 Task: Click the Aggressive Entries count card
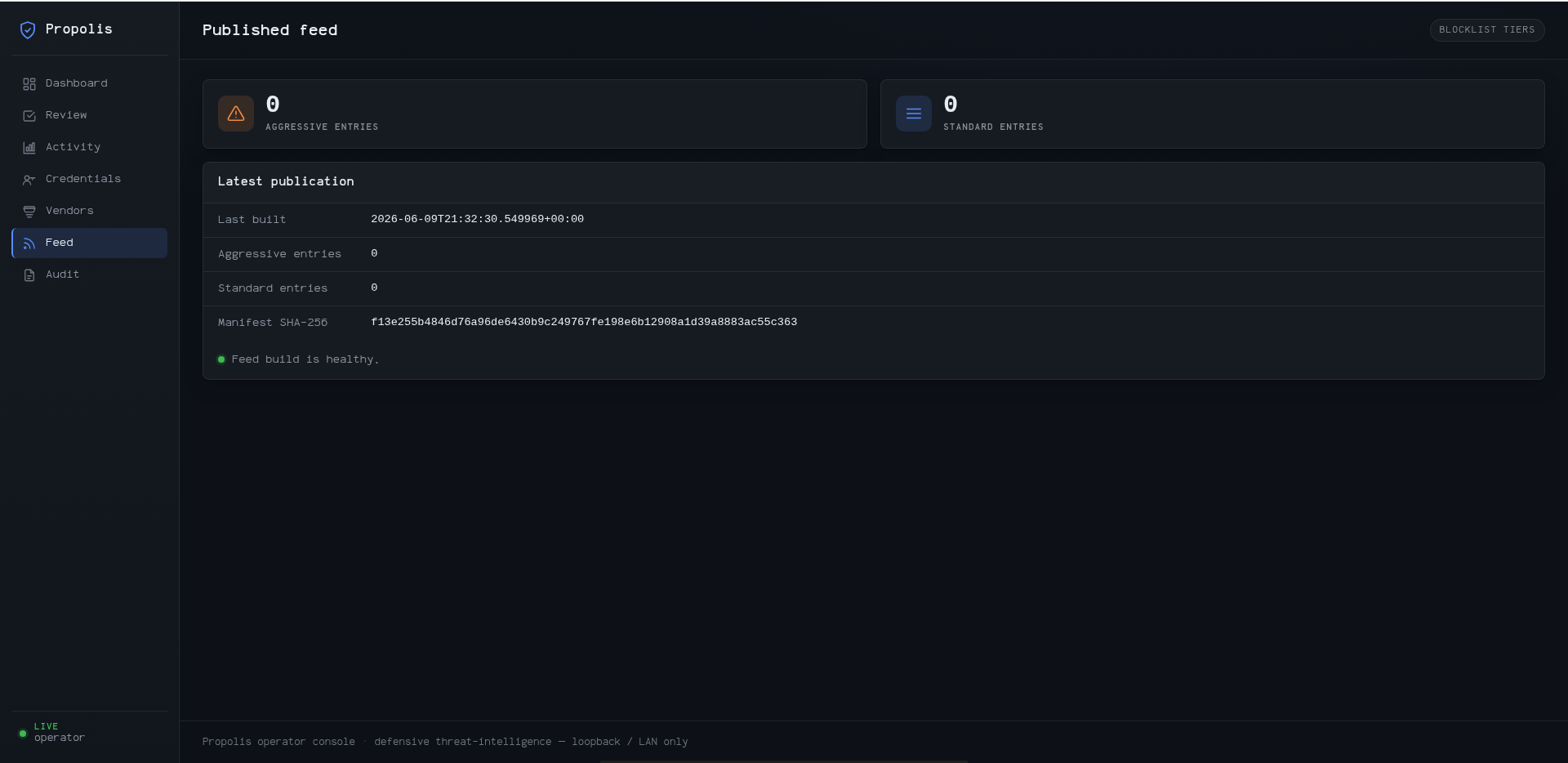coord(534,114)
